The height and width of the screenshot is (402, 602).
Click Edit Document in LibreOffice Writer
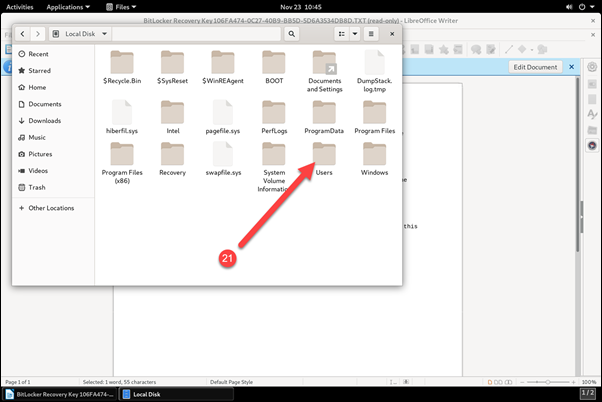535,67
